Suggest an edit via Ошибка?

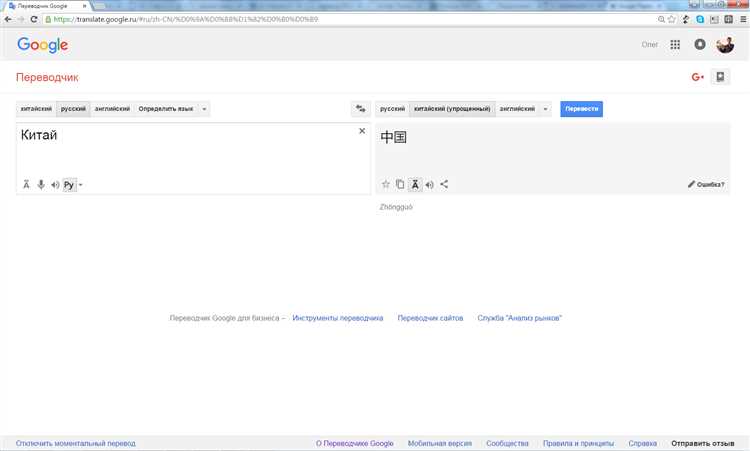[706, 184]
